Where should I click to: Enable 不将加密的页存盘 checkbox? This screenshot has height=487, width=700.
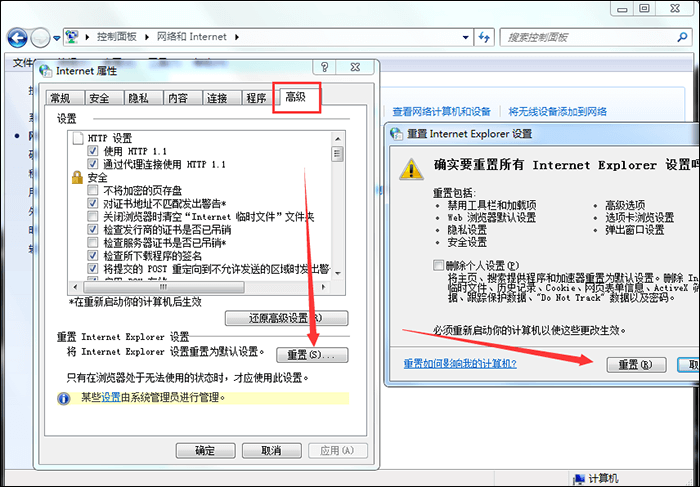92,191
